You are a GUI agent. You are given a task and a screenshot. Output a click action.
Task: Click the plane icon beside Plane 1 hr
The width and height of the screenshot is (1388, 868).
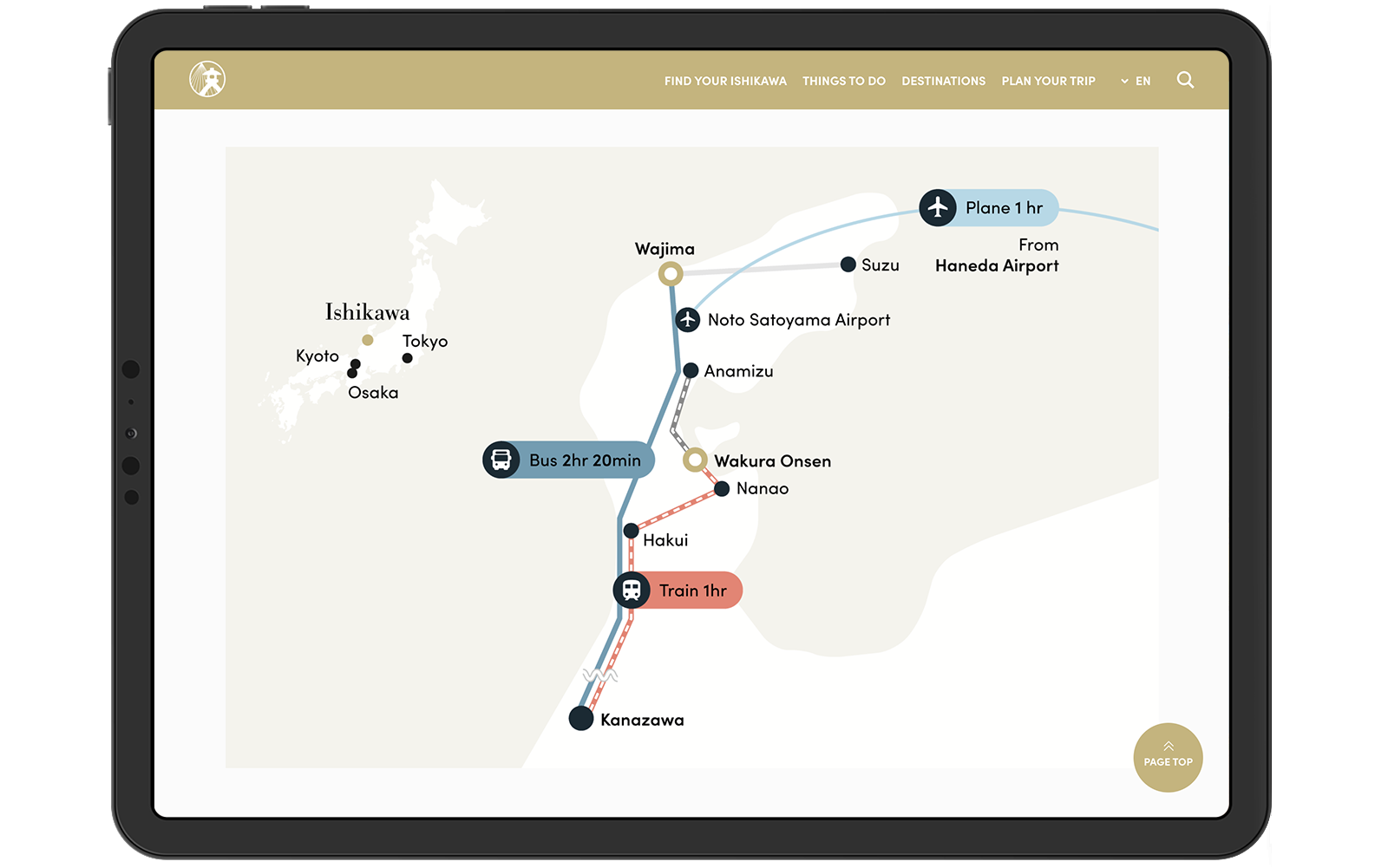click(x=938, y=207)
